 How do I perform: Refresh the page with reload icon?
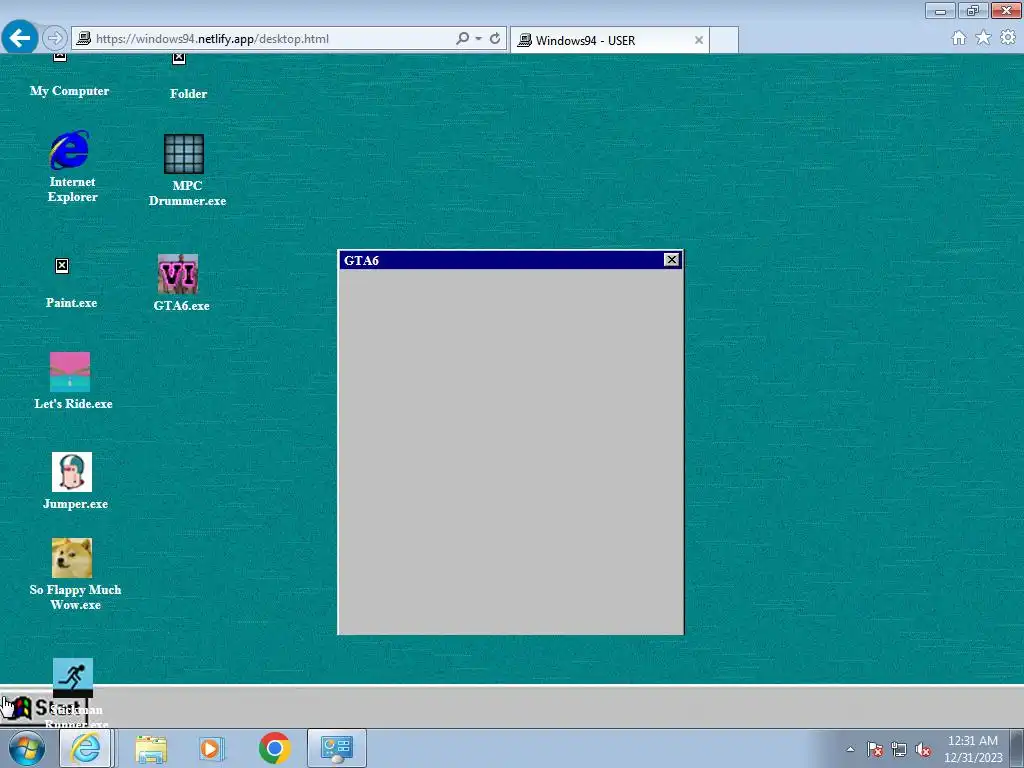pyautogui.click(x=495, y=39)
